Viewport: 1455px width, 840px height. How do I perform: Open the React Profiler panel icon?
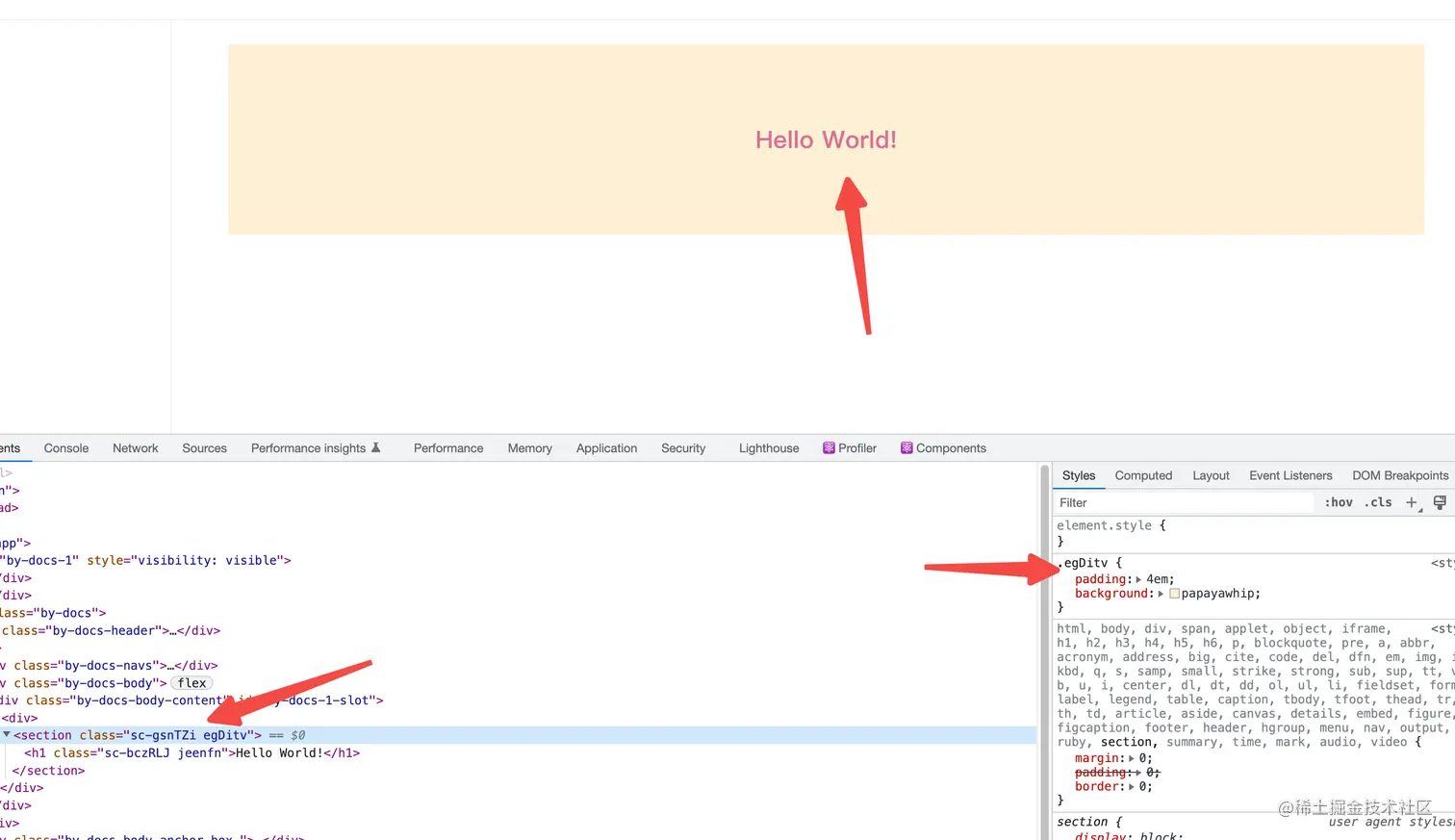829,447
